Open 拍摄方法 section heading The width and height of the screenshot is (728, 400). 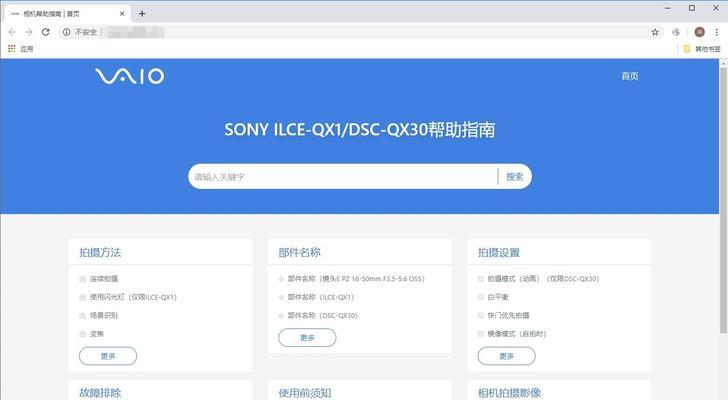[100, 252]
